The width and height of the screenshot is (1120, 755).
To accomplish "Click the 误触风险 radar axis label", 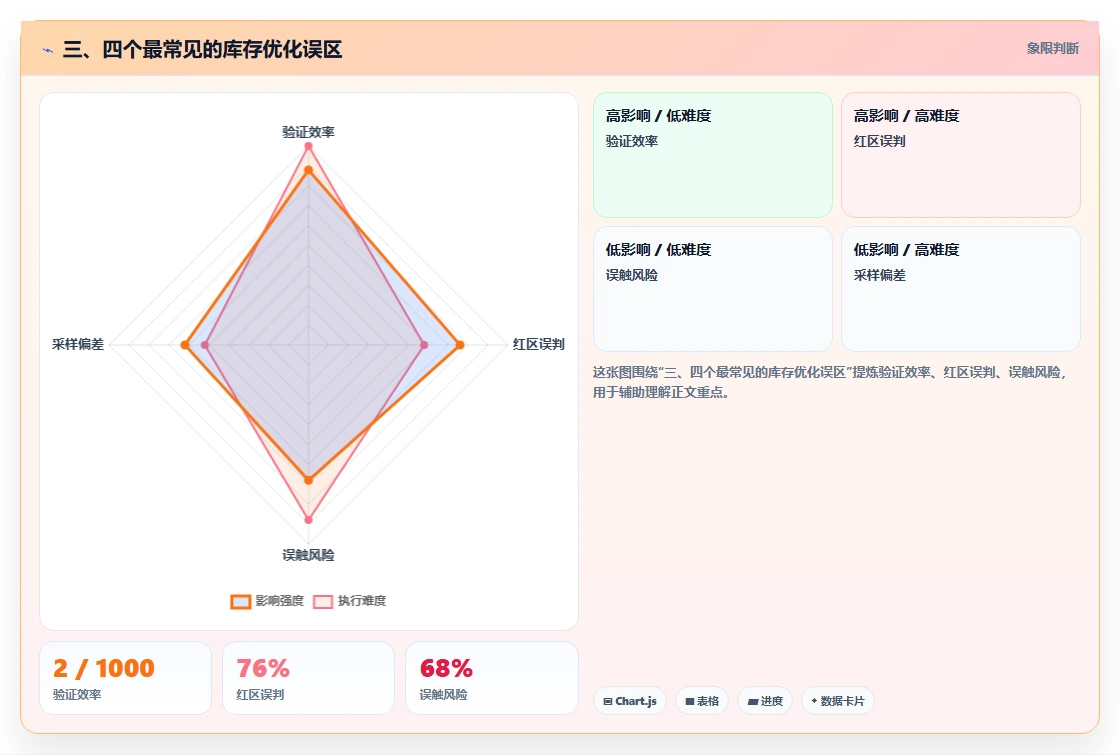I will [308, 555].
